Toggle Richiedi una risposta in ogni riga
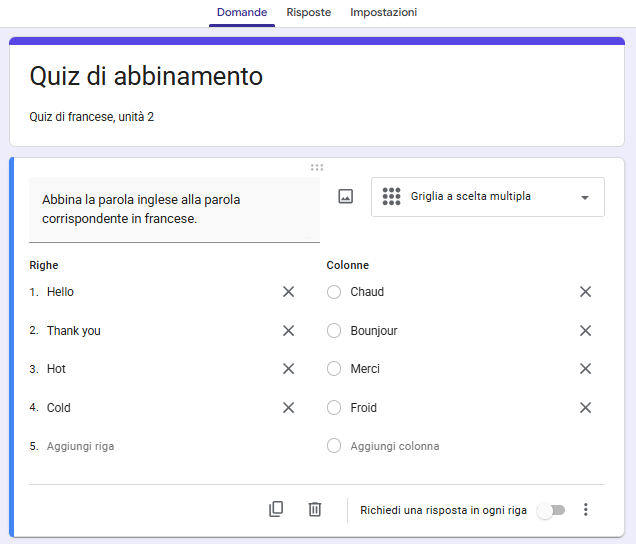This screenshot has height=544, width=636. [551, 510]
